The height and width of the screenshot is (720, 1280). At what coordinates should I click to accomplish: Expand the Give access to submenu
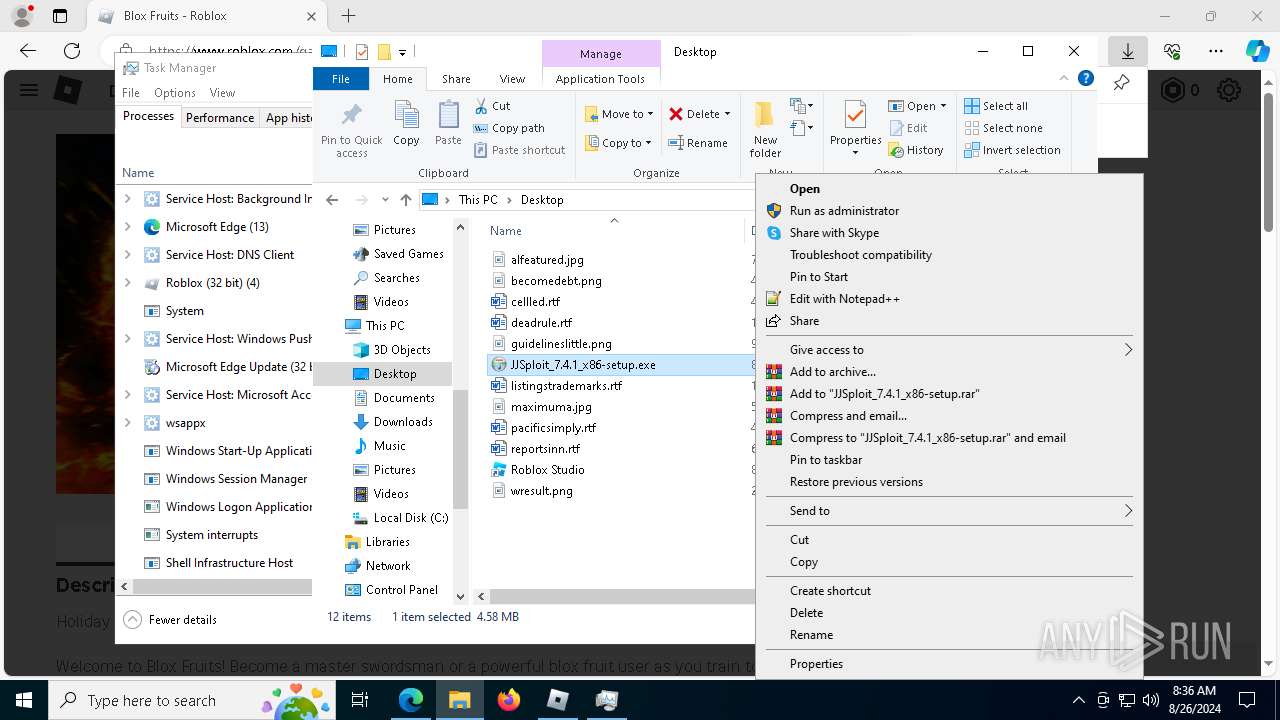pos(949,350)
